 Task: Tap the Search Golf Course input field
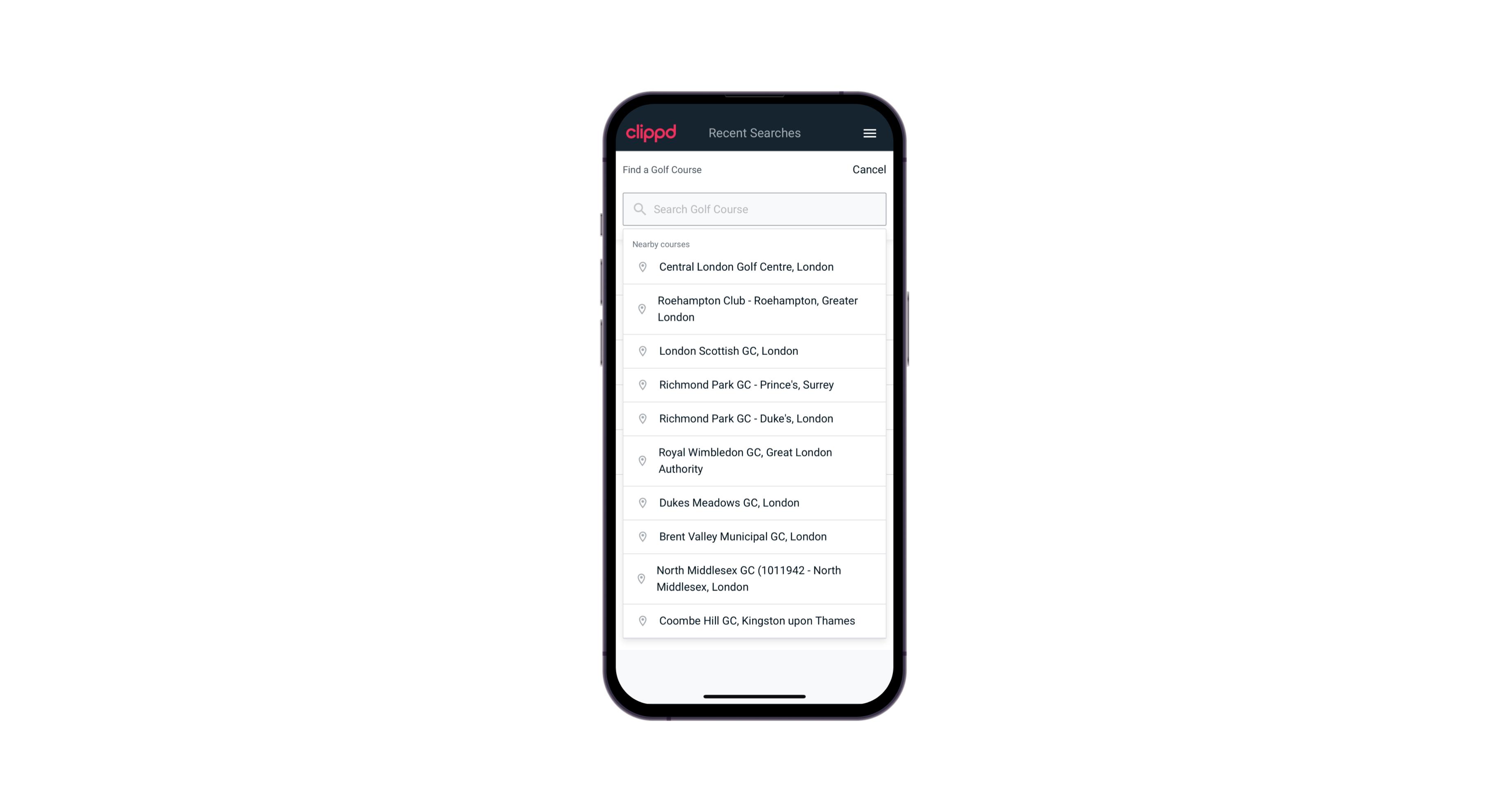(x=754, y=208)
